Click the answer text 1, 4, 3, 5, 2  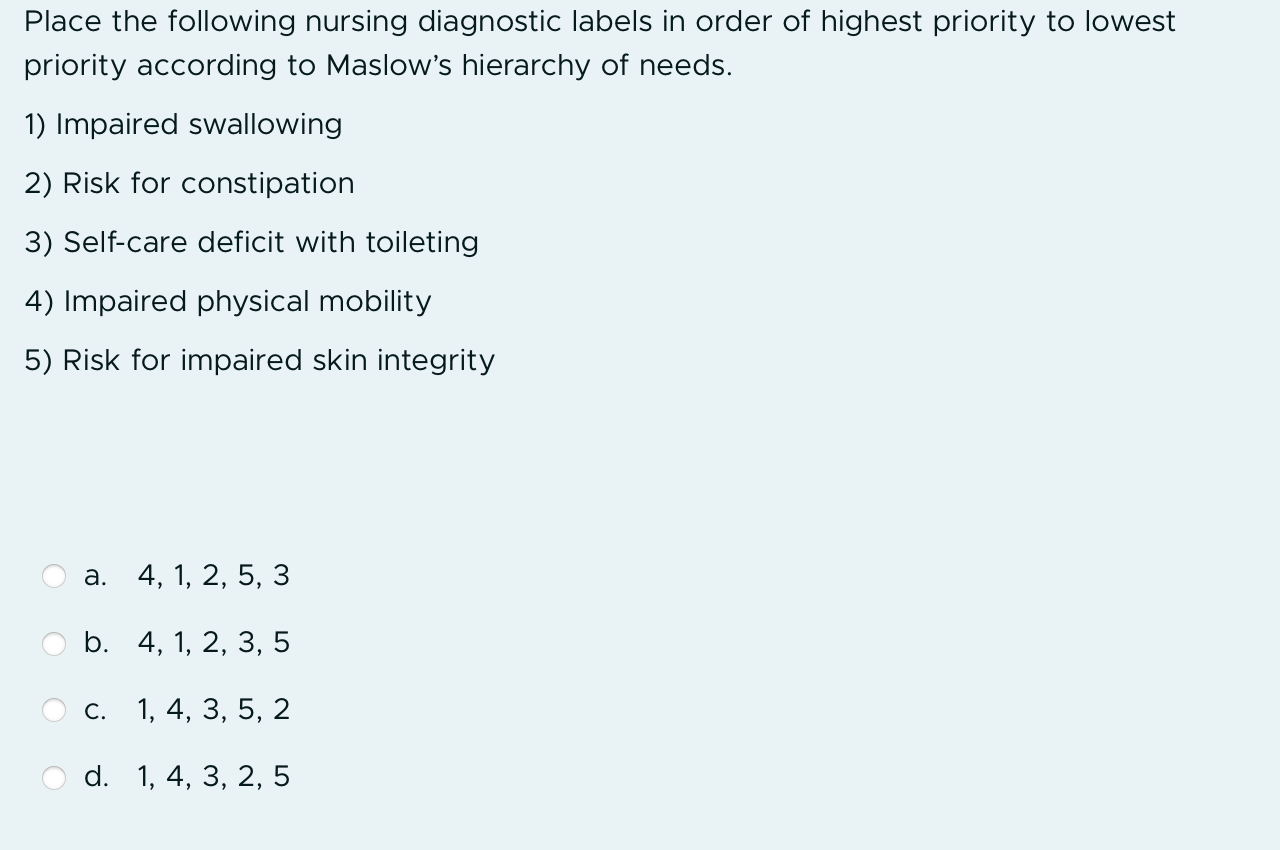pos(213,710)
